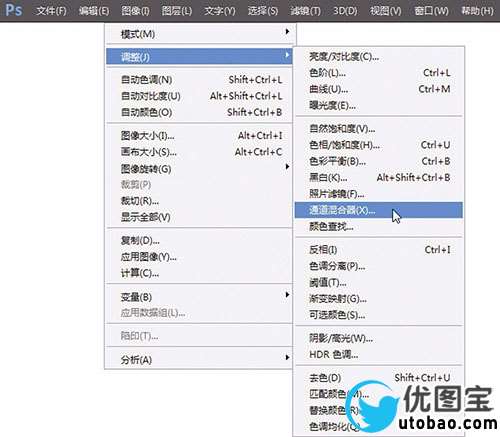Open the 滤镜(T) menu
The image size is (500, 437).
305,11
